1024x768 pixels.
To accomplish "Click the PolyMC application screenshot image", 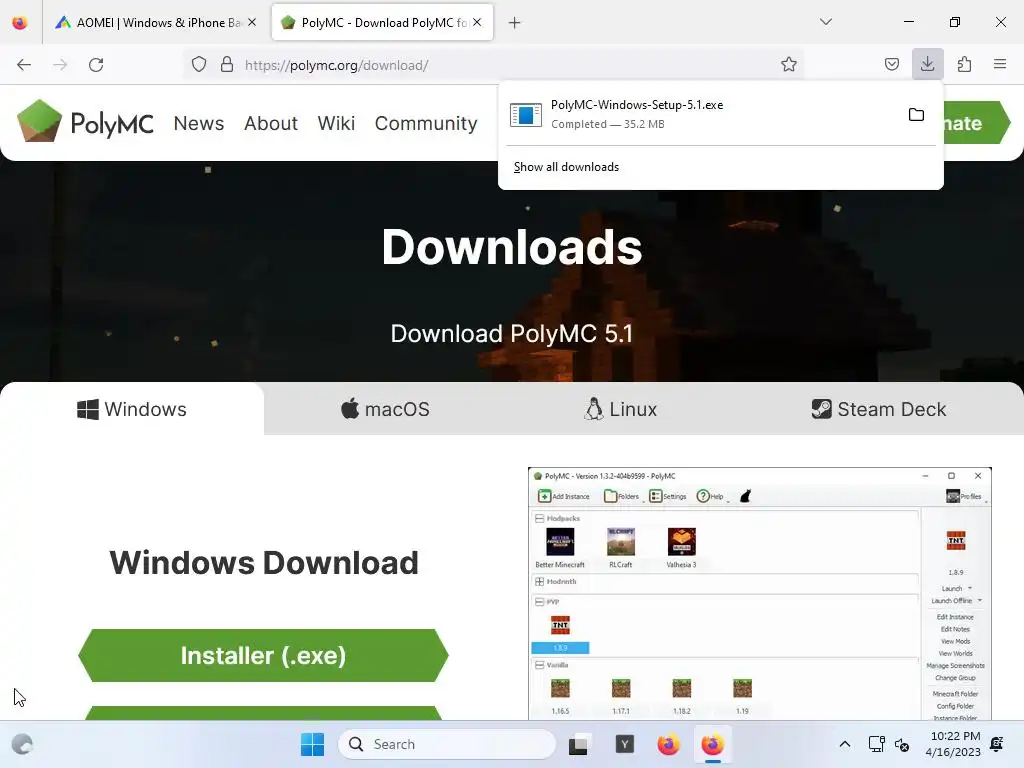I will [x=760, y=594].
